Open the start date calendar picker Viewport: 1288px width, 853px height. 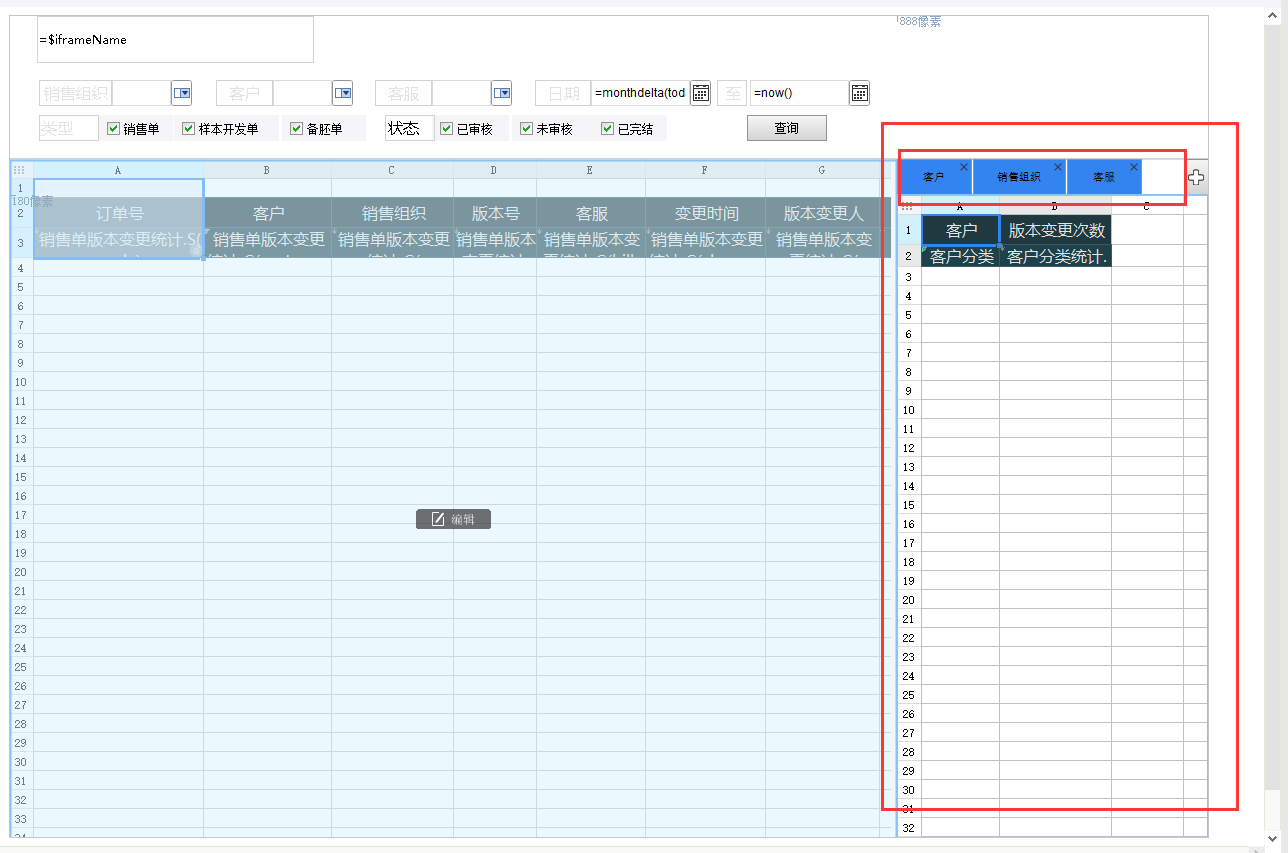[x=701, y=93]
